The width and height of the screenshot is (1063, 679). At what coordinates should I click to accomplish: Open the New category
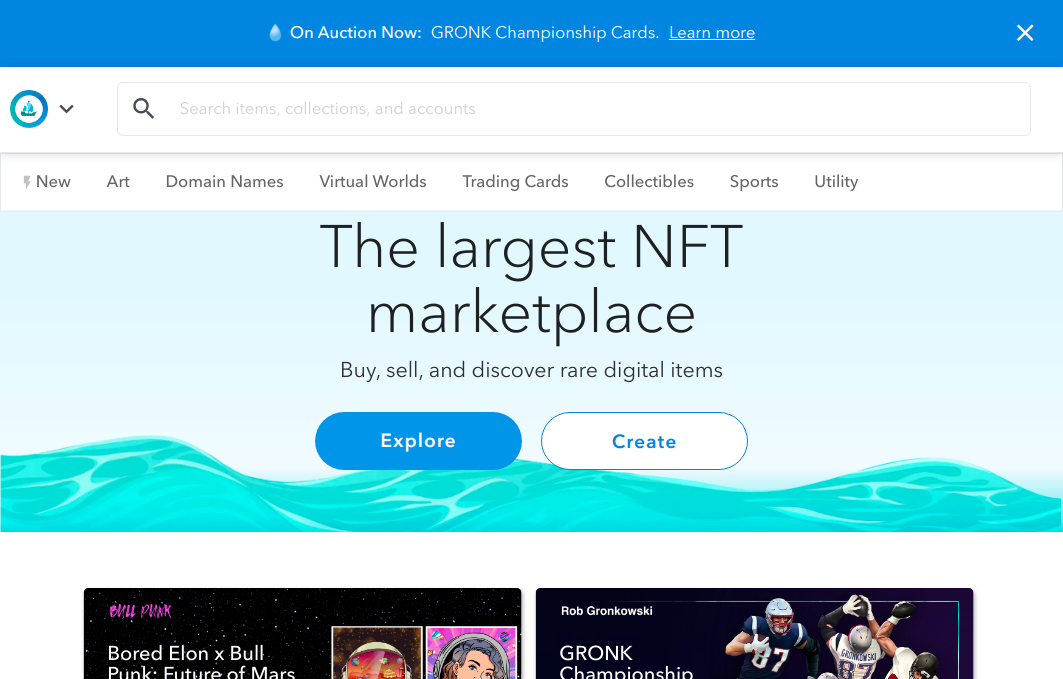pyautogui.click(x=47, y=182)
